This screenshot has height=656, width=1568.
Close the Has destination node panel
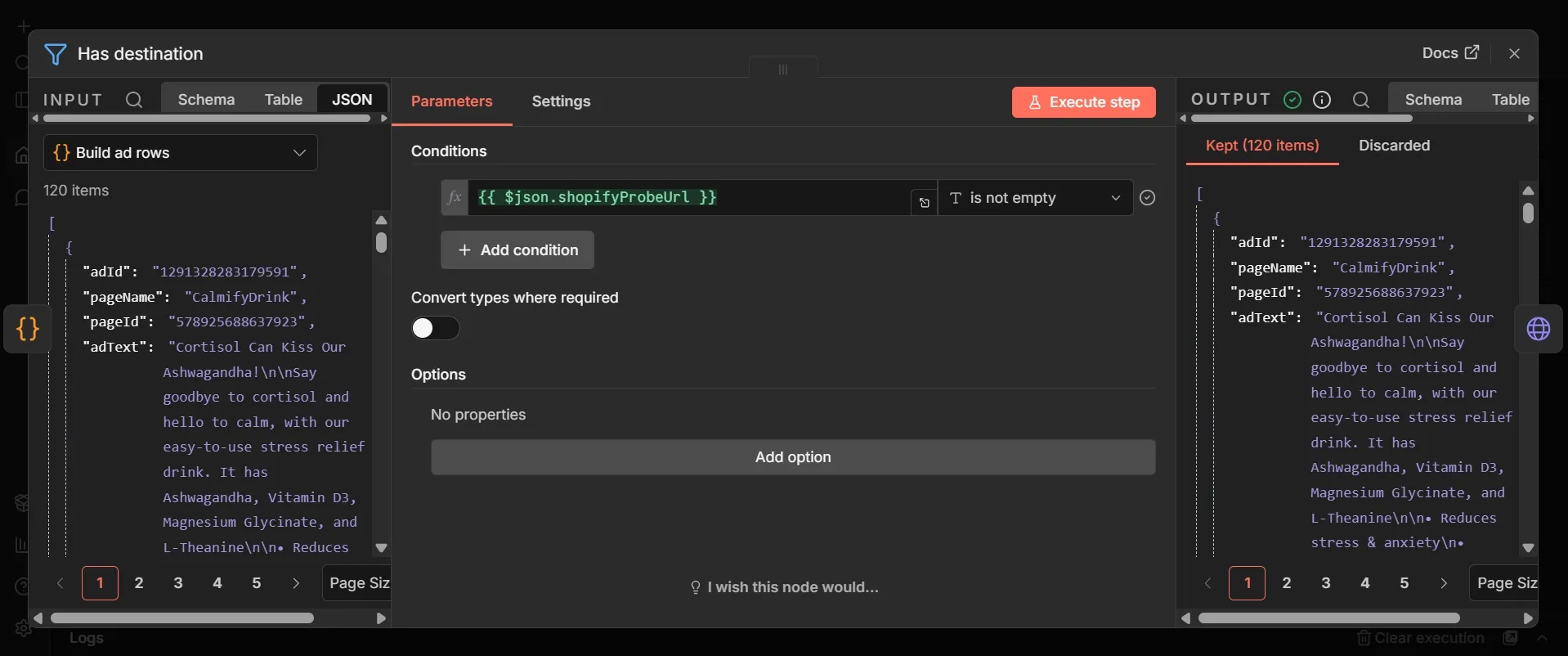tap(1514, 53)
